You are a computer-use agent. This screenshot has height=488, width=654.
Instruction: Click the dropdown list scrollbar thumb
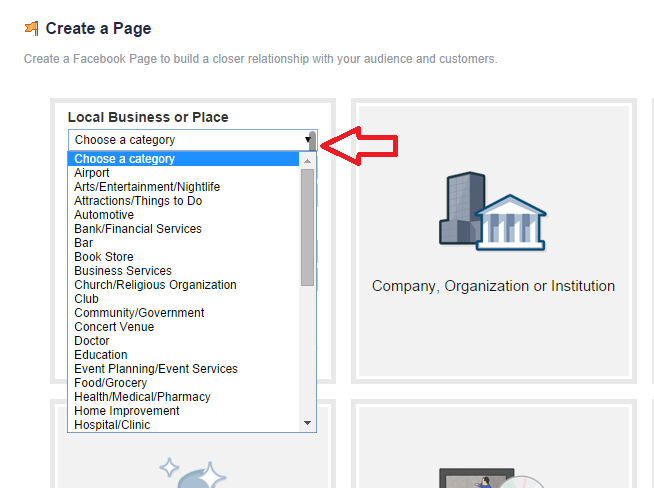coord(308,225)
